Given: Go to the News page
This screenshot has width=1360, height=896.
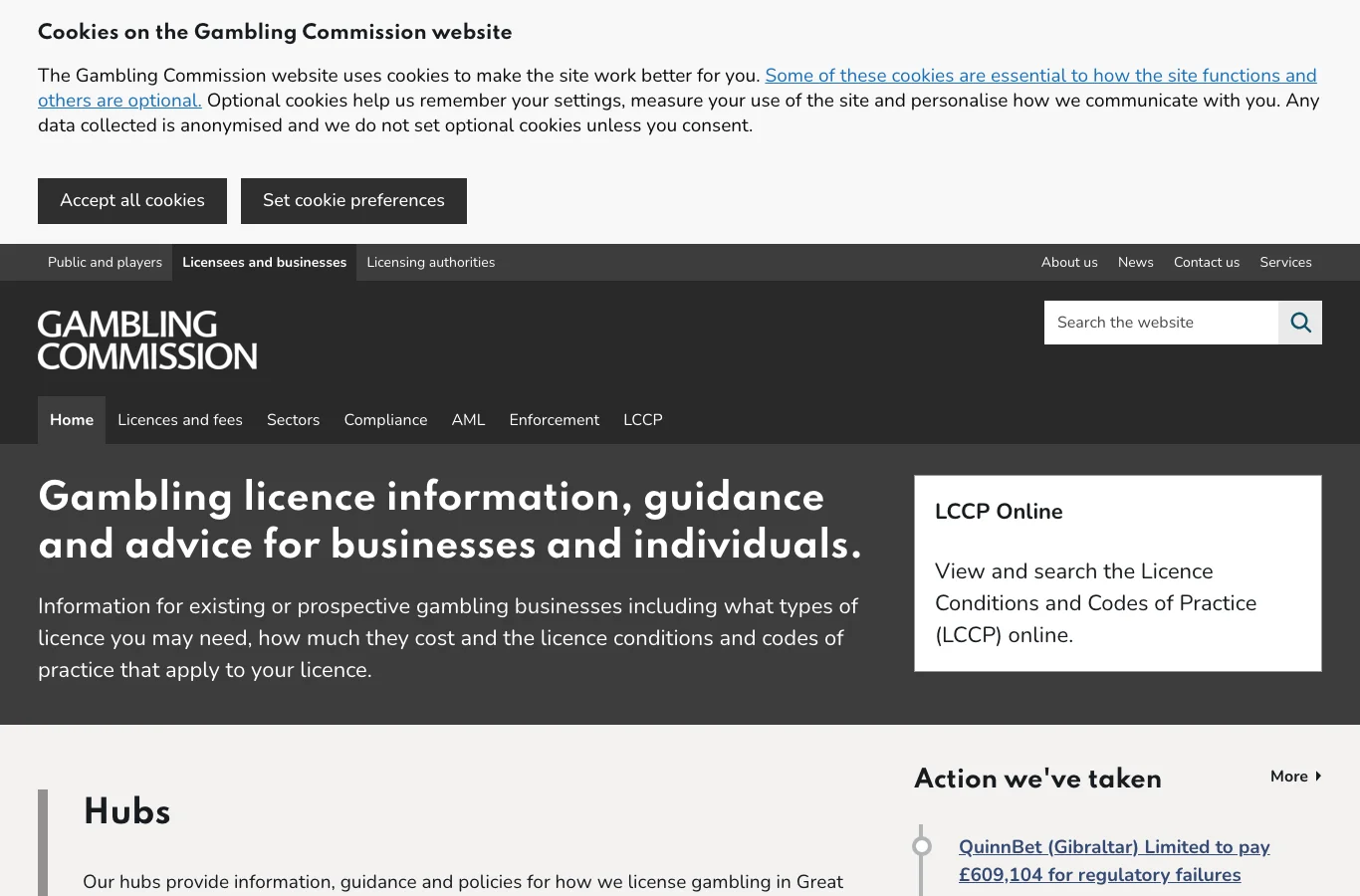Looking at the screenshot, I should 1136,263.
